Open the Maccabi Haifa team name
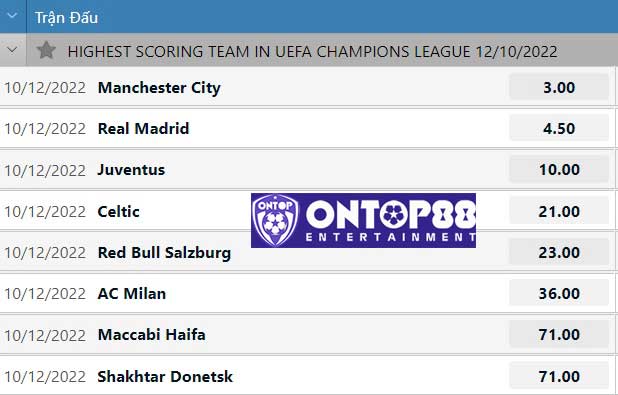618x395 pixels. click(x=151, y=335)
